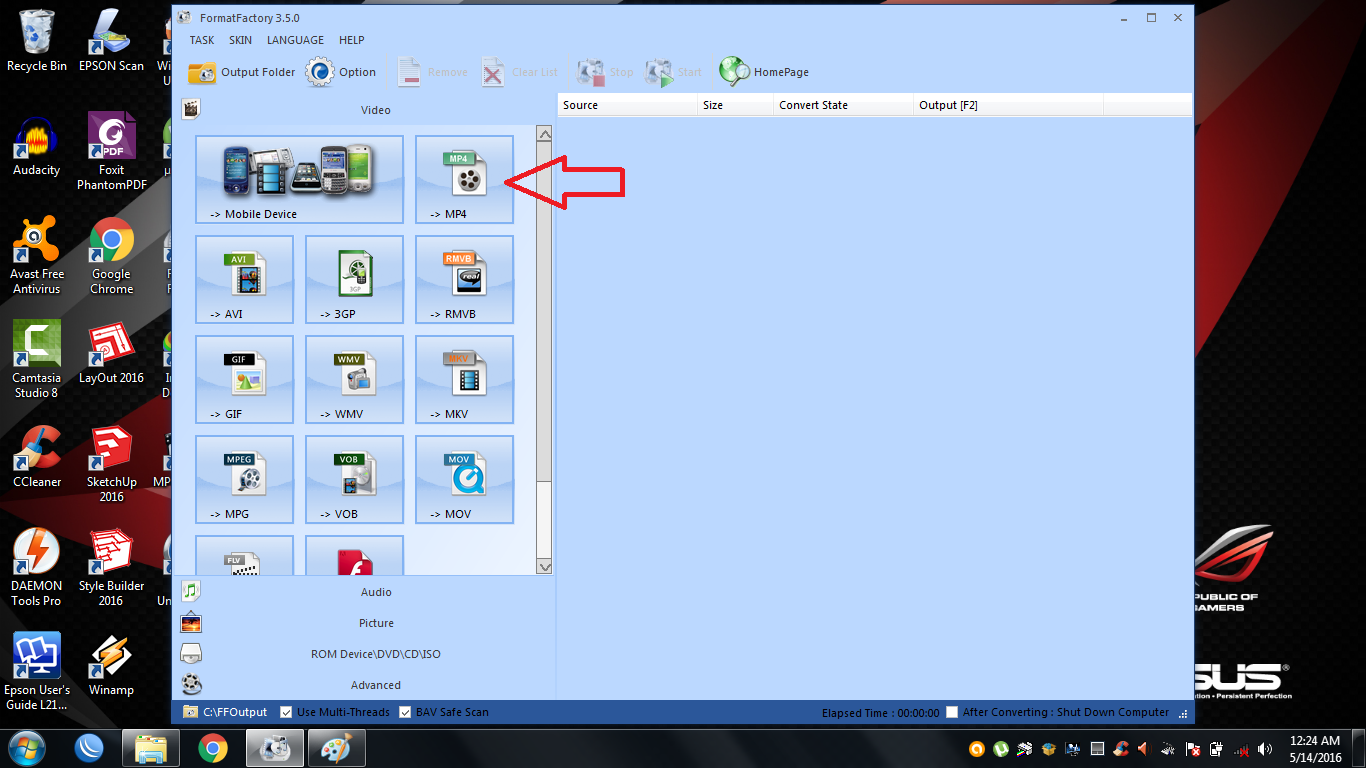1366x768 pixels.
Task: Select the Camtasia Studio 8 shortcut
Action: point(37,360)
